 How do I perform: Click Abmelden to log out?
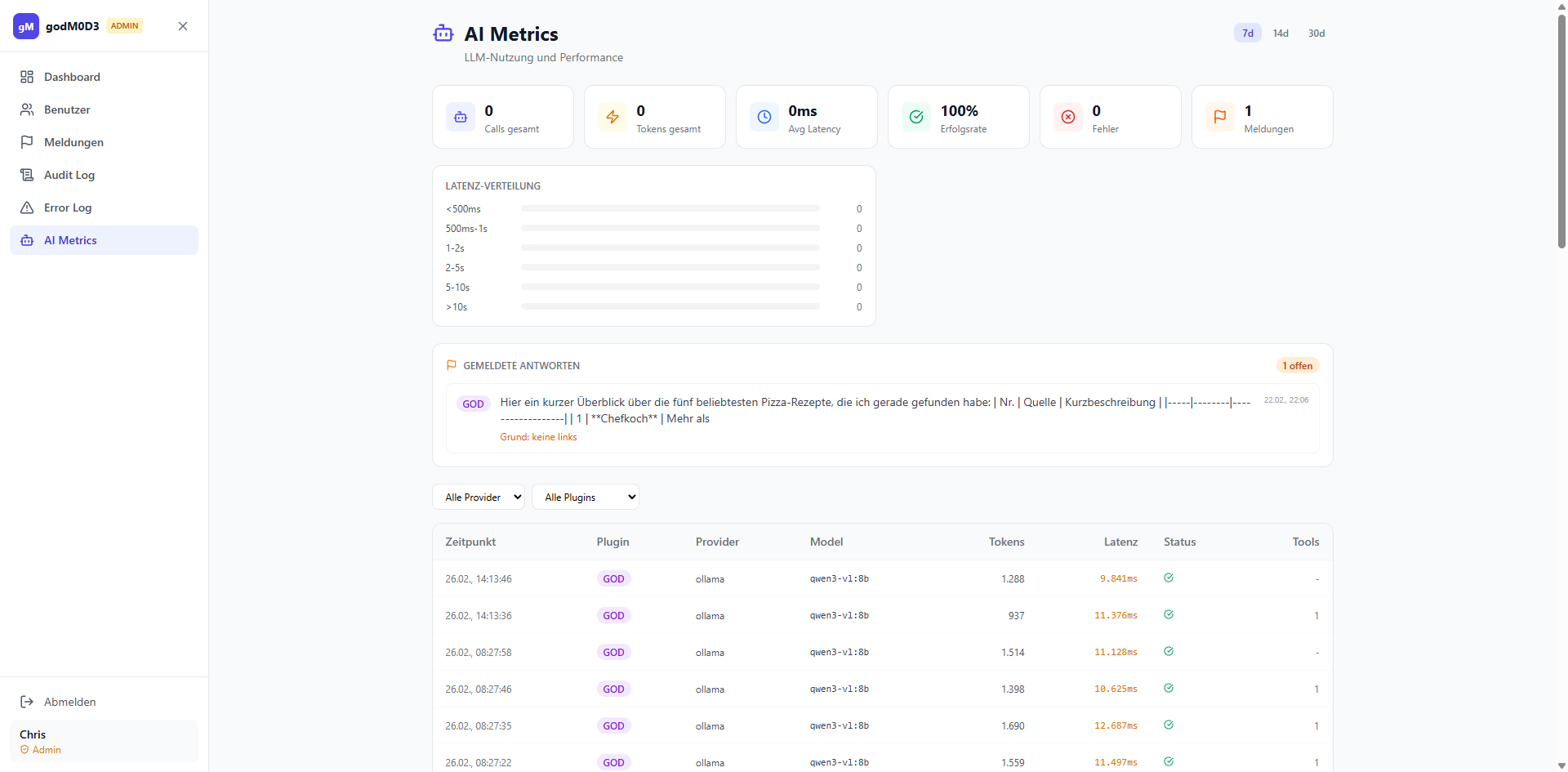click(x=69, y=702)
